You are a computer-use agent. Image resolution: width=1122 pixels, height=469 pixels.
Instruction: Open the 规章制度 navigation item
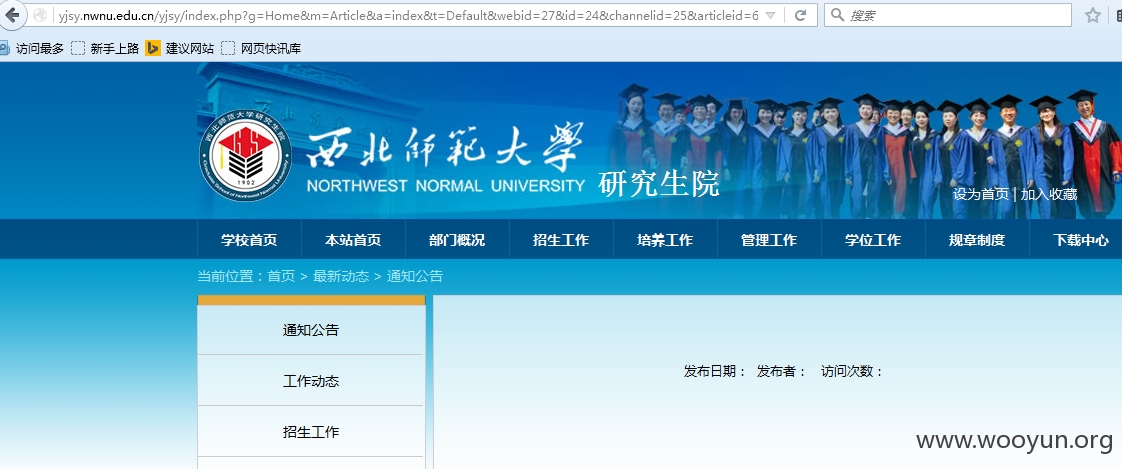pos(977,240)
